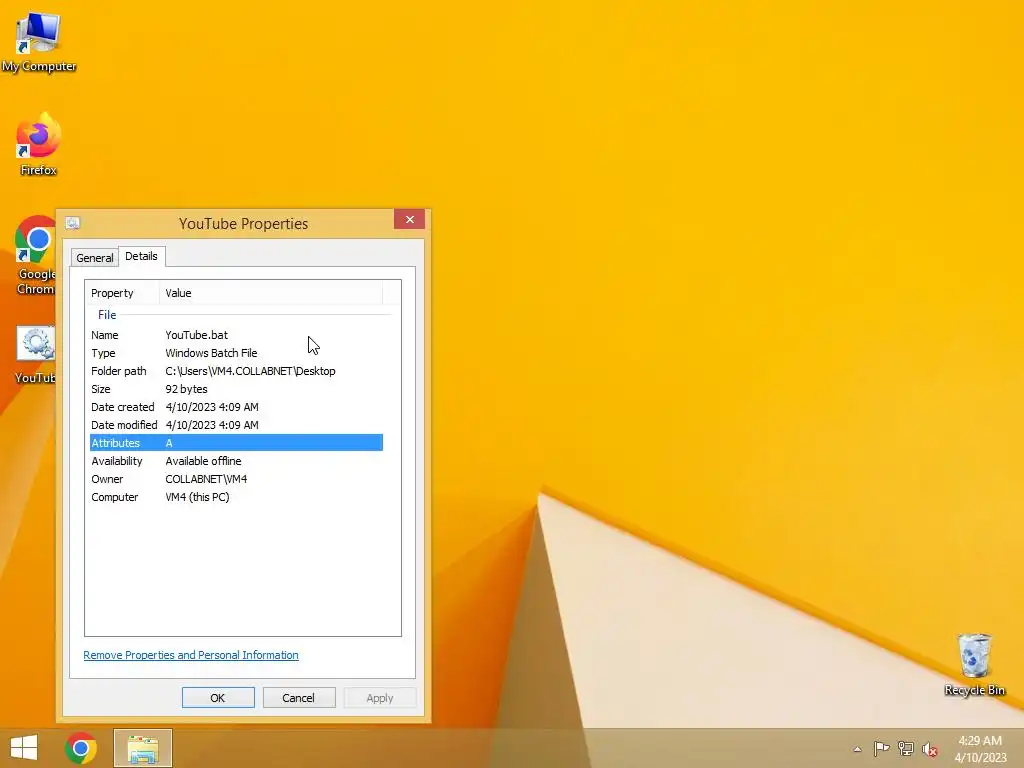Viewport: 1024px width, 768px height.
Task: Confirm with the OK button
Action: [218, 697]
